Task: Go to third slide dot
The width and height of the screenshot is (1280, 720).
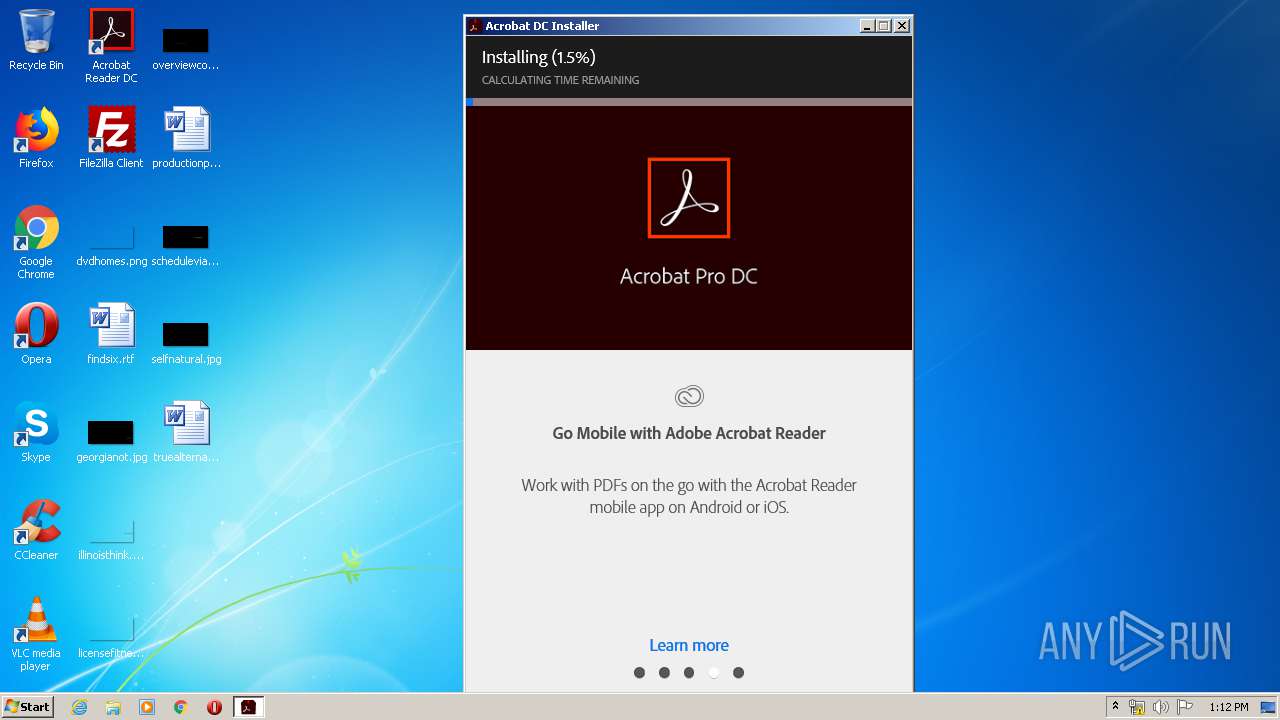Action: [x=689, y=673]
